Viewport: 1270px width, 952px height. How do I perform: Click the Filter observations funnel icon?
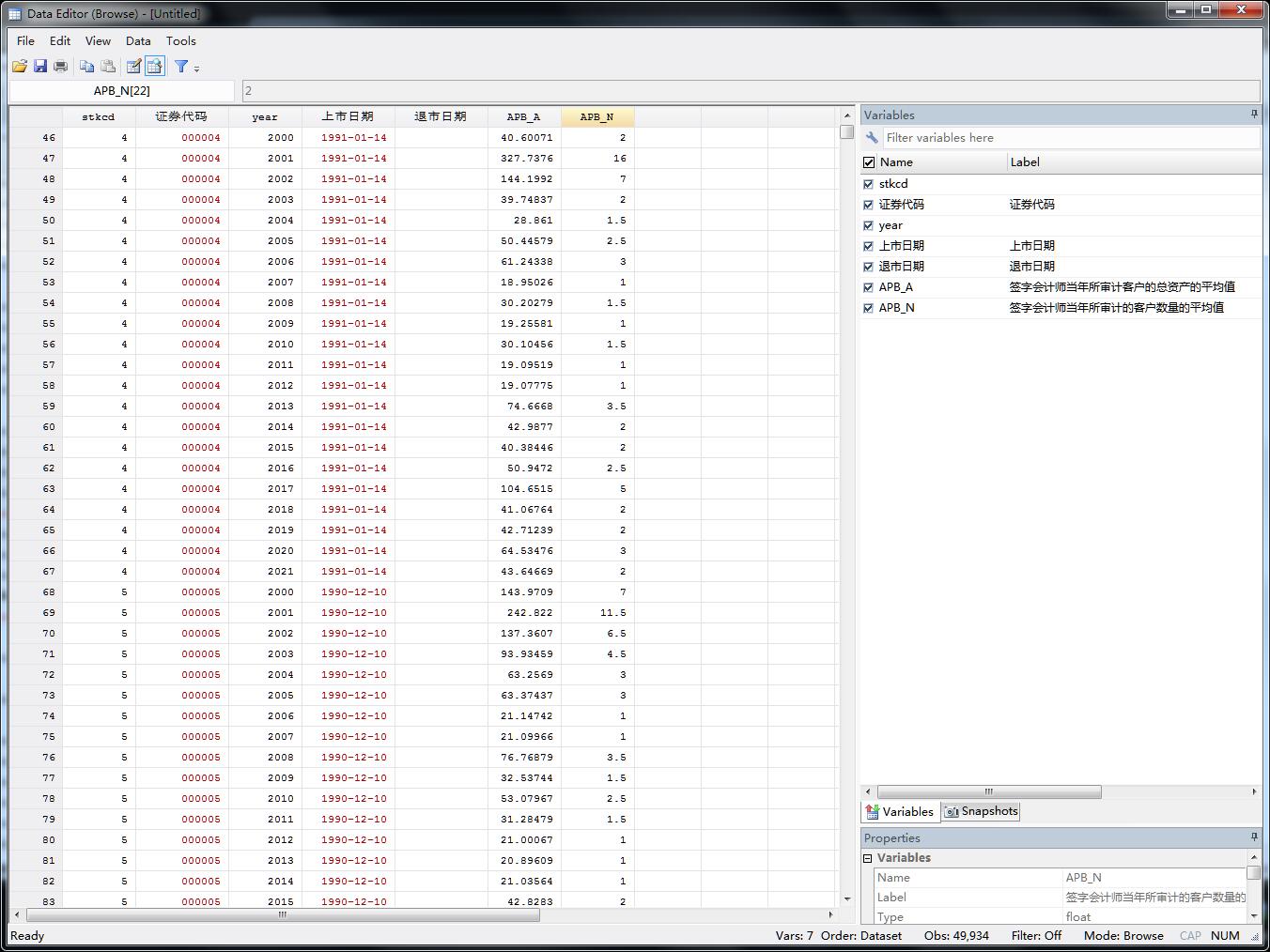tap(181, 66)
